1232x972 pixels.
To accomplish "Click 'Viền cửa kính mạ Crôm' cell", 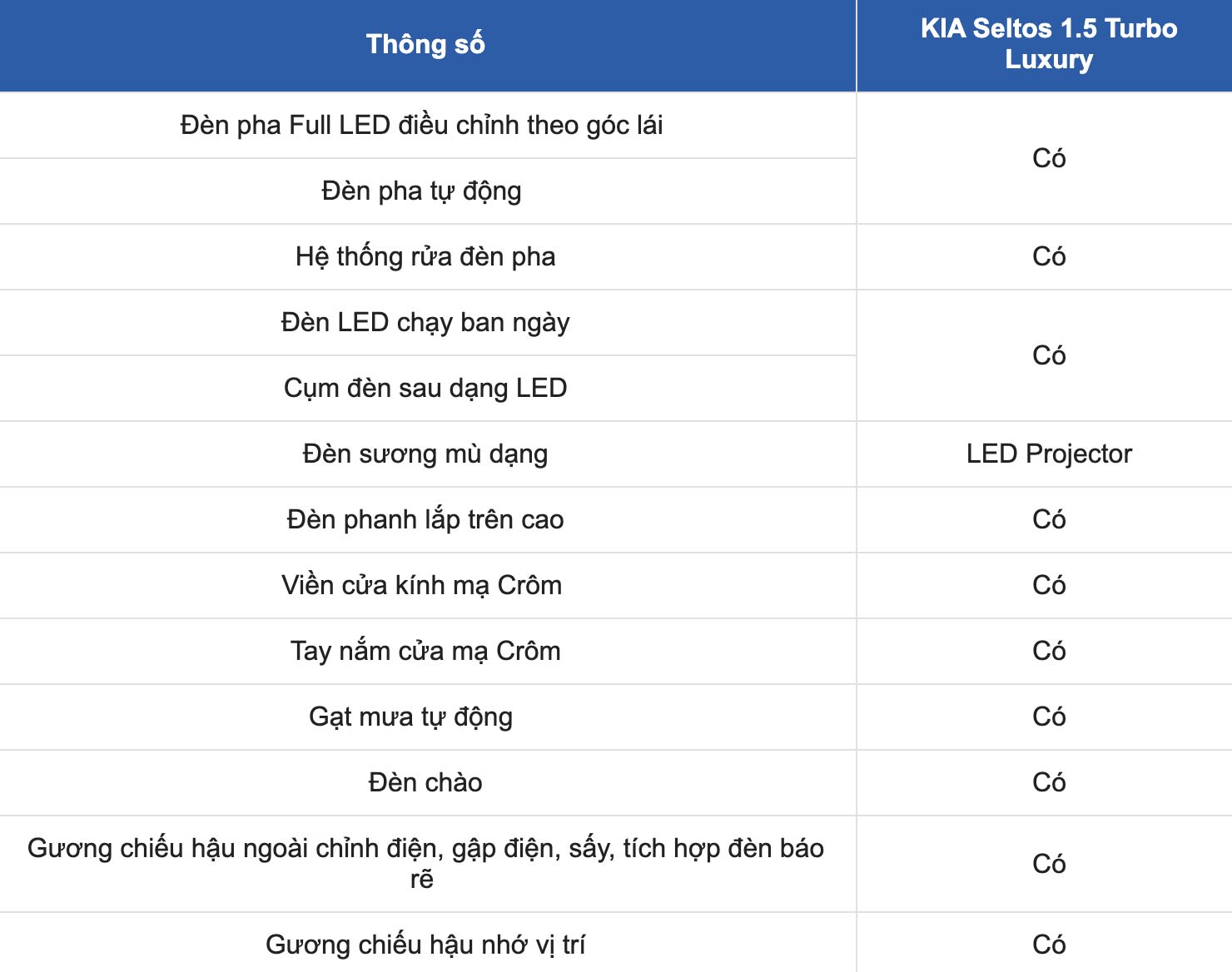I will click(421, 586).
